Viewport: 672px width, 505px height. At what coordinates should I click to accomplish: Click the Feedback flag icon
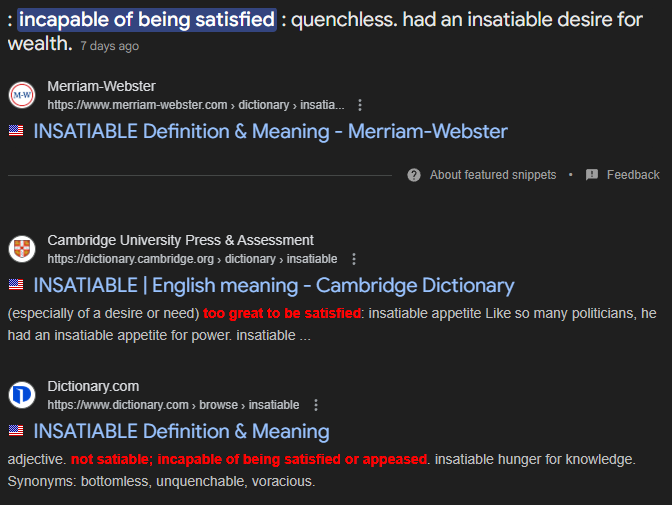(592, 175)
